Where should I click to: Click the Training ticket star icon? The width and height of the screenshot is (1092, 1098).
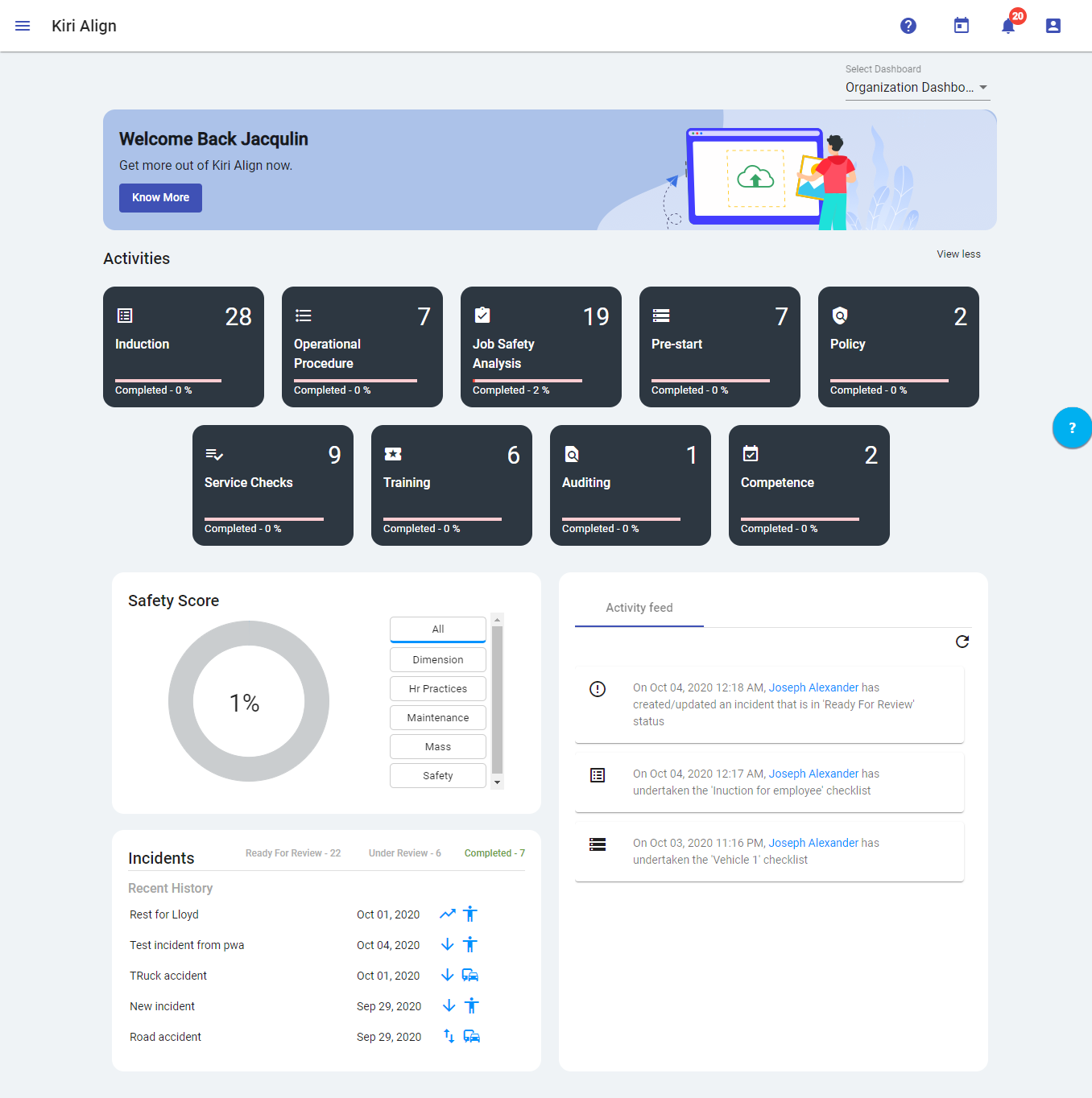[x=393, y=454]
